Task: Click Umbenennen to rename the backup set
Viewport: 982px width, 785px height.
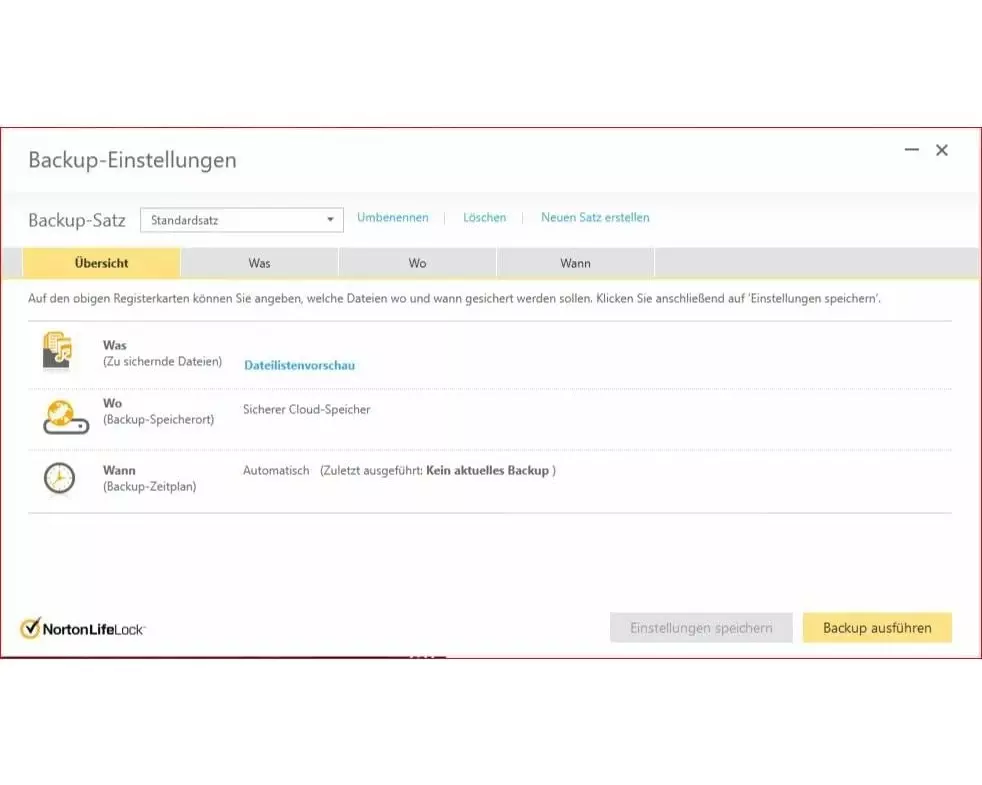Action: click(x=393, y=218)
